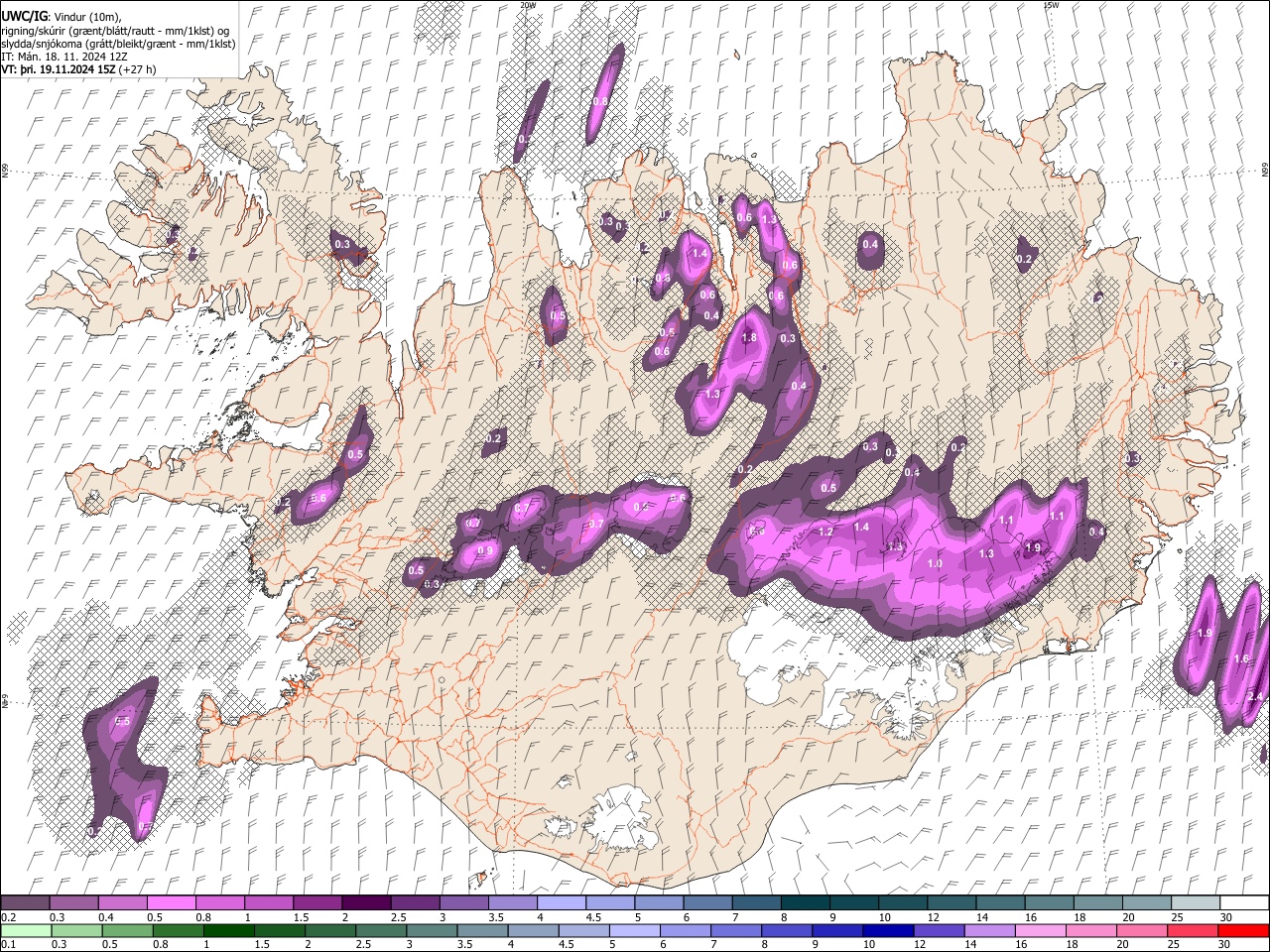Click the 'IT: Mán. 18. 11. 2024 12Z' line

(63, 57)
